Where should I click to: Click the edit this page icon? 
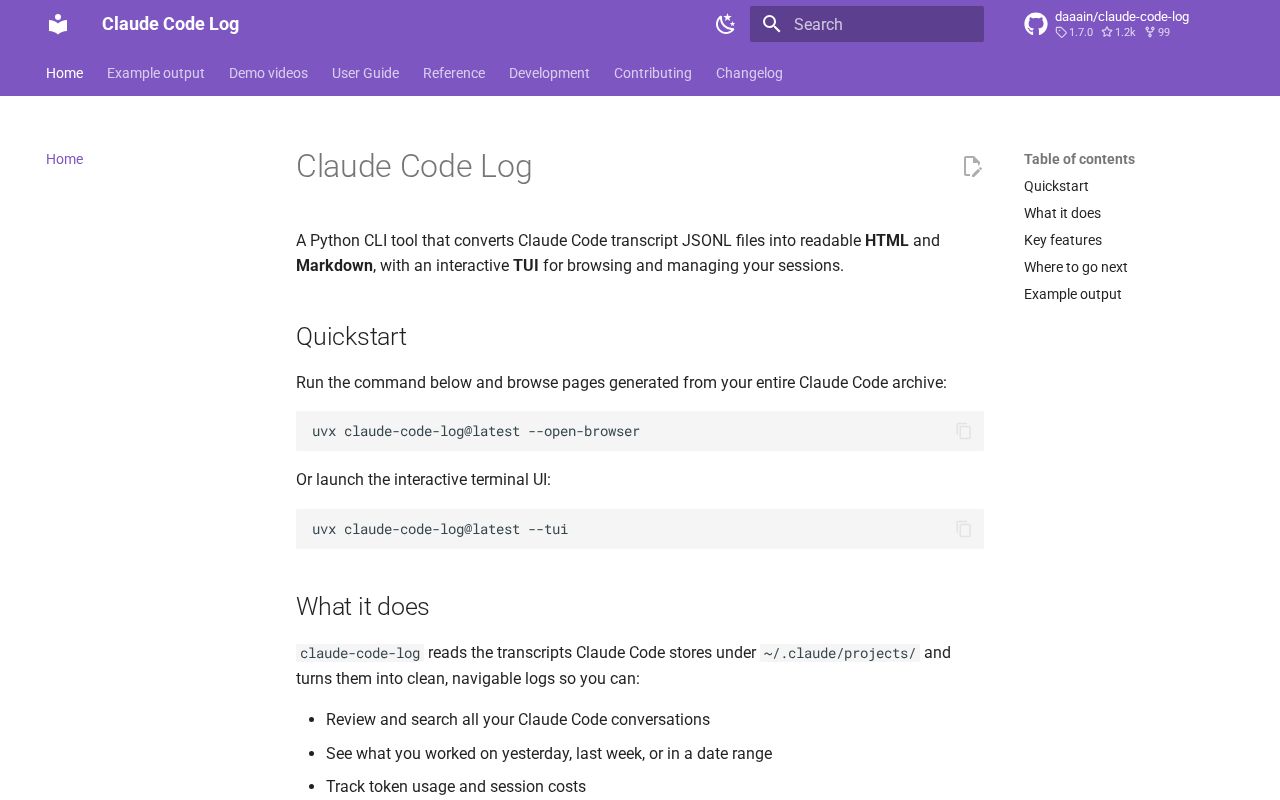972,166
